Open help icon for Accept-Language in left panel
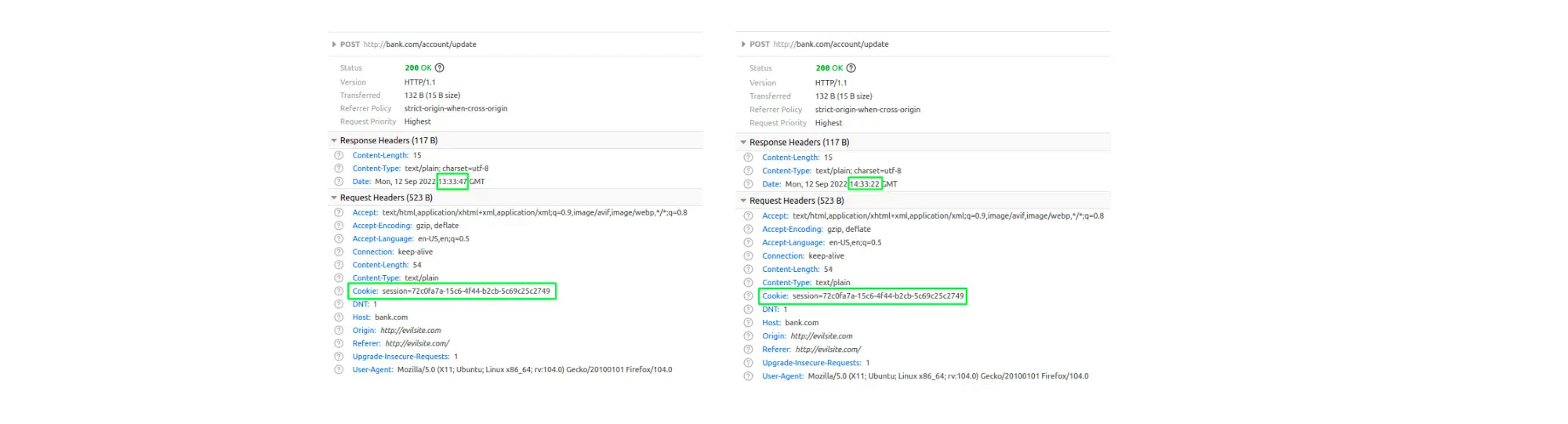 point(339,239)
